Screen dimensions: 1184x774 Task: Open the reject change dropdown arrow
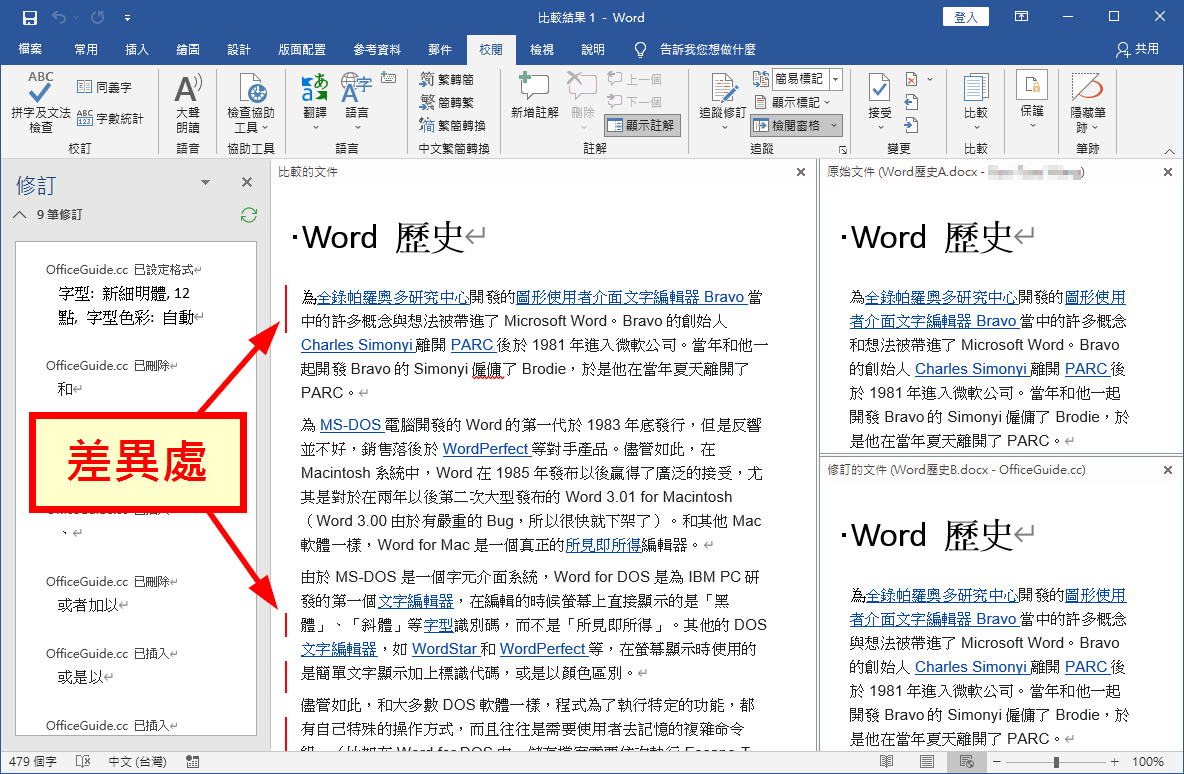930,79
